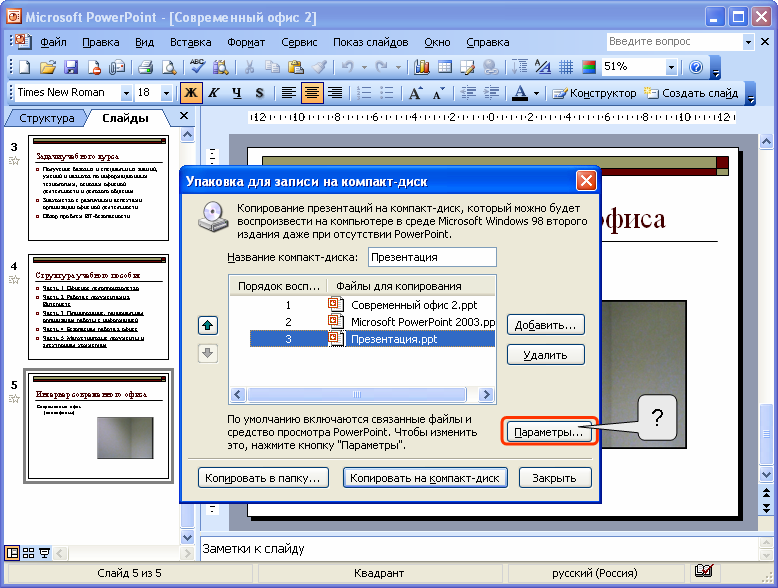Image resolution: width=778 pixels, height=588 pixels.
Task: Open PowerPoint Help question mark icon
Action: pyautogui.click(x=696, y=67)
